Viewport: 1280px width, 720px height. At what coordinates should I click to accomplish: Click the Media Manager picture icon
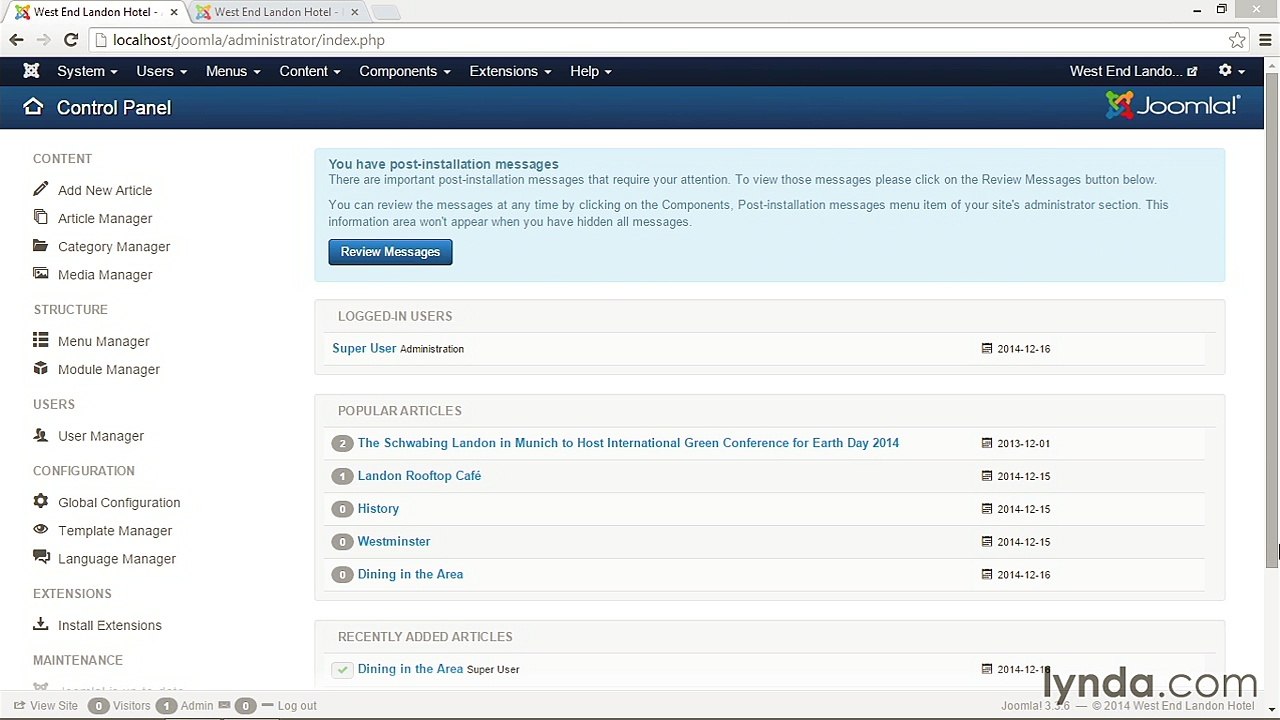40,273
